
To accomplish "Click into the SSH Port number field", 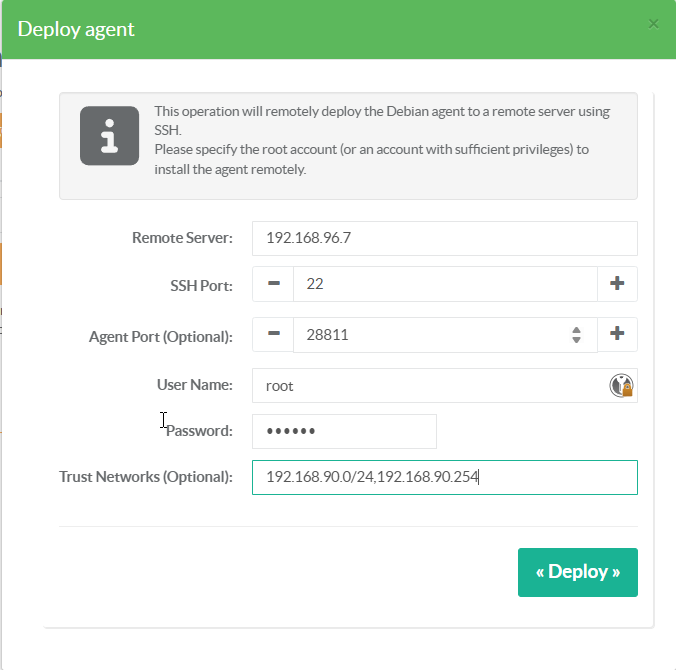I will click(444, 284).
